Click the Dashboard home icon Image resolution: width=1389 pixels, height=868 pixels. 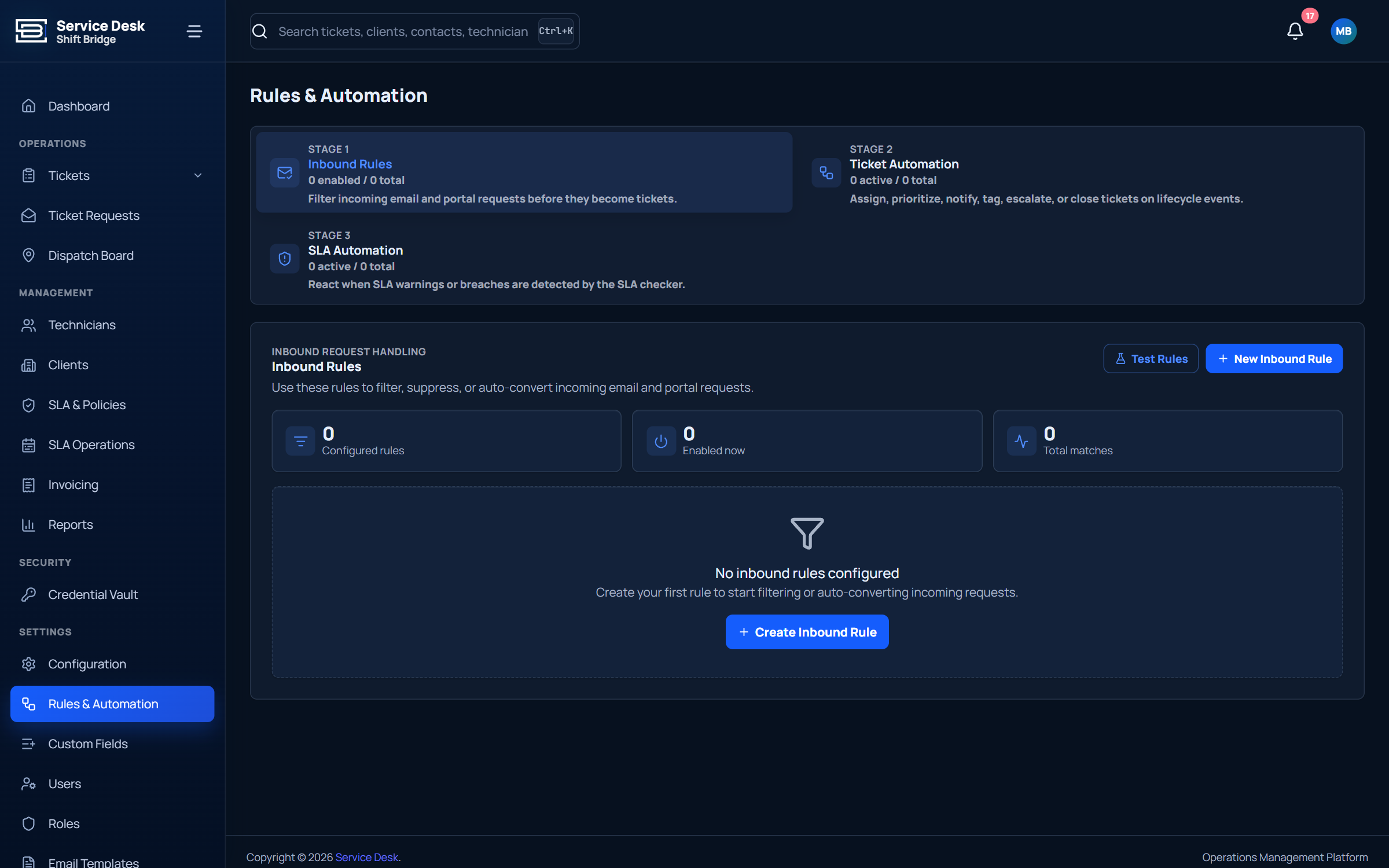(28, 106)
